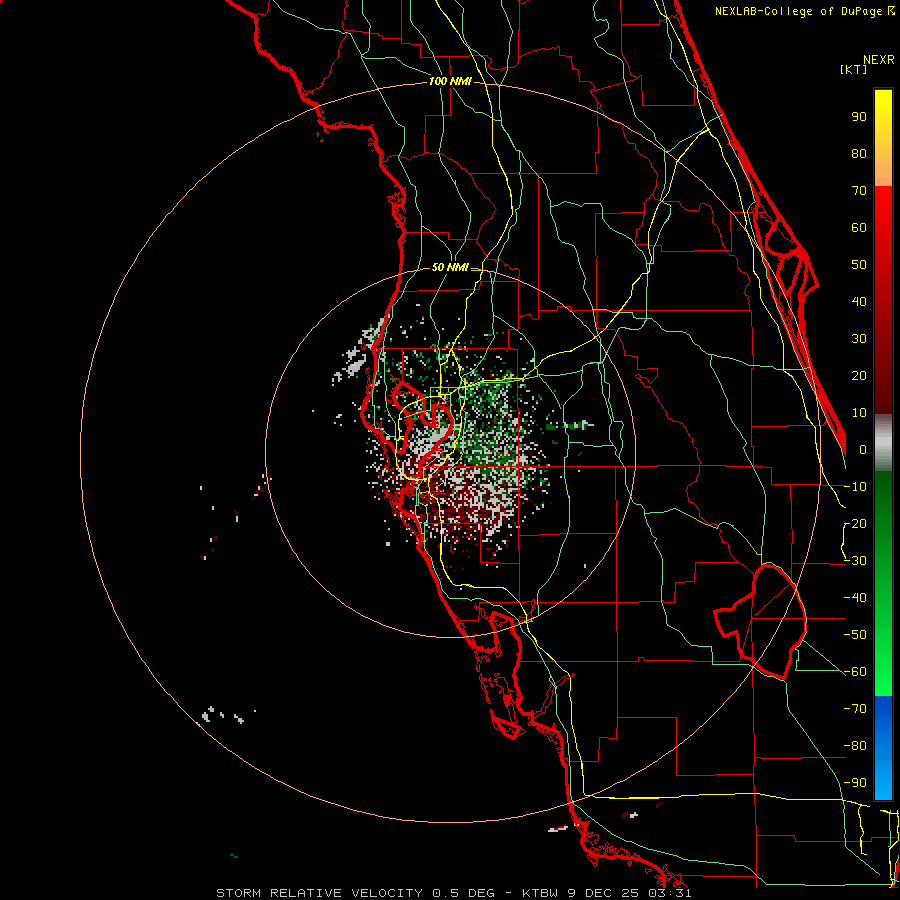Viewport: 900px width, 900px height.
Task: Click the 30 value on the velocity scale
Action: 859,339
